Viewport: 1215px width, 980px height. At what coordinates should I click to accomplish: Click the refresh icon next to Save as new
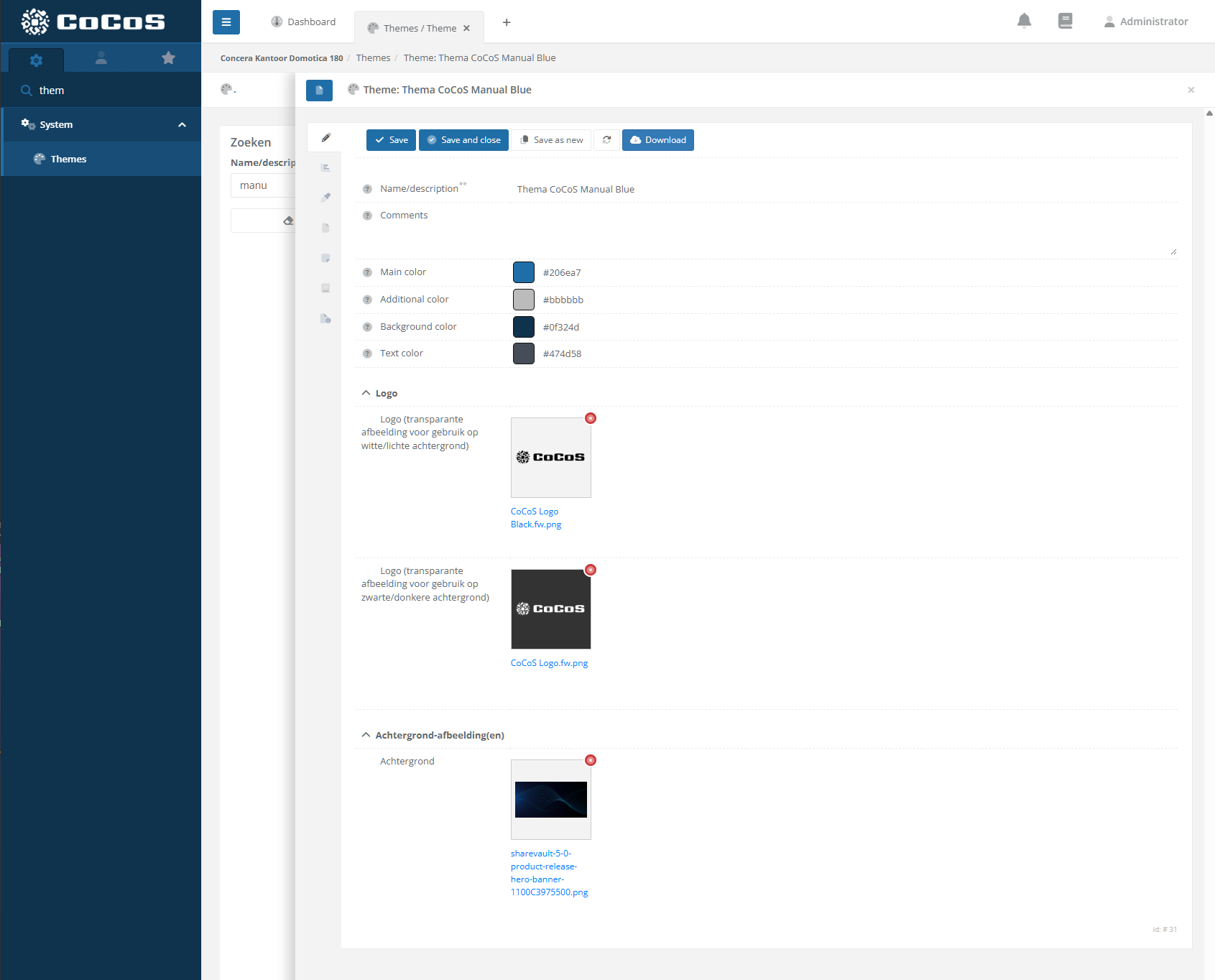coord(606,140)
